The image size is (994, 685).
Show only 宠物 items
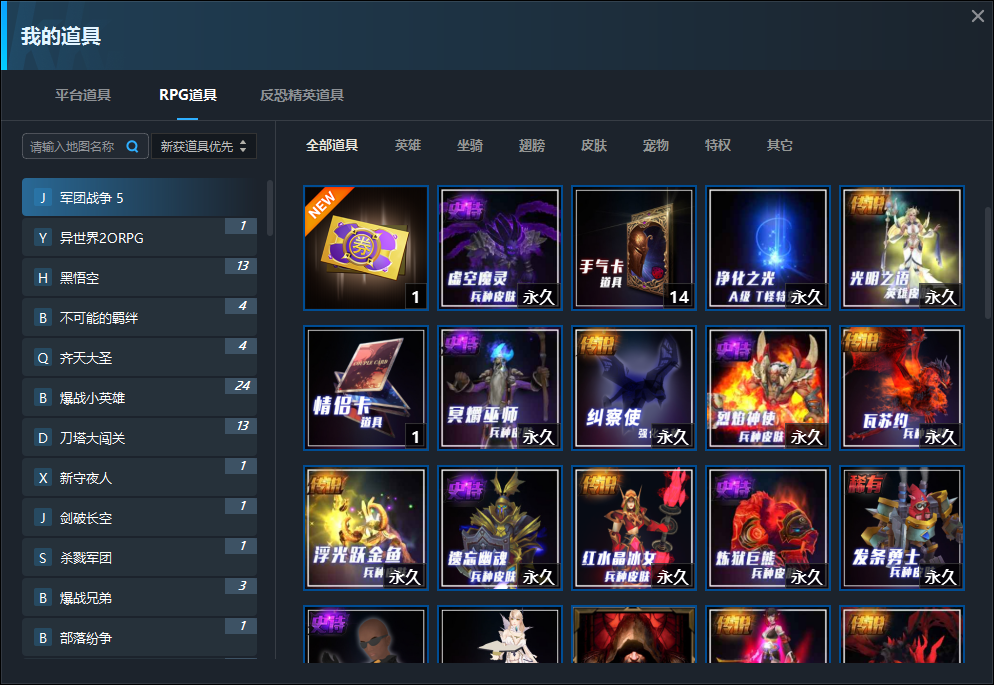tap(655, 145)
